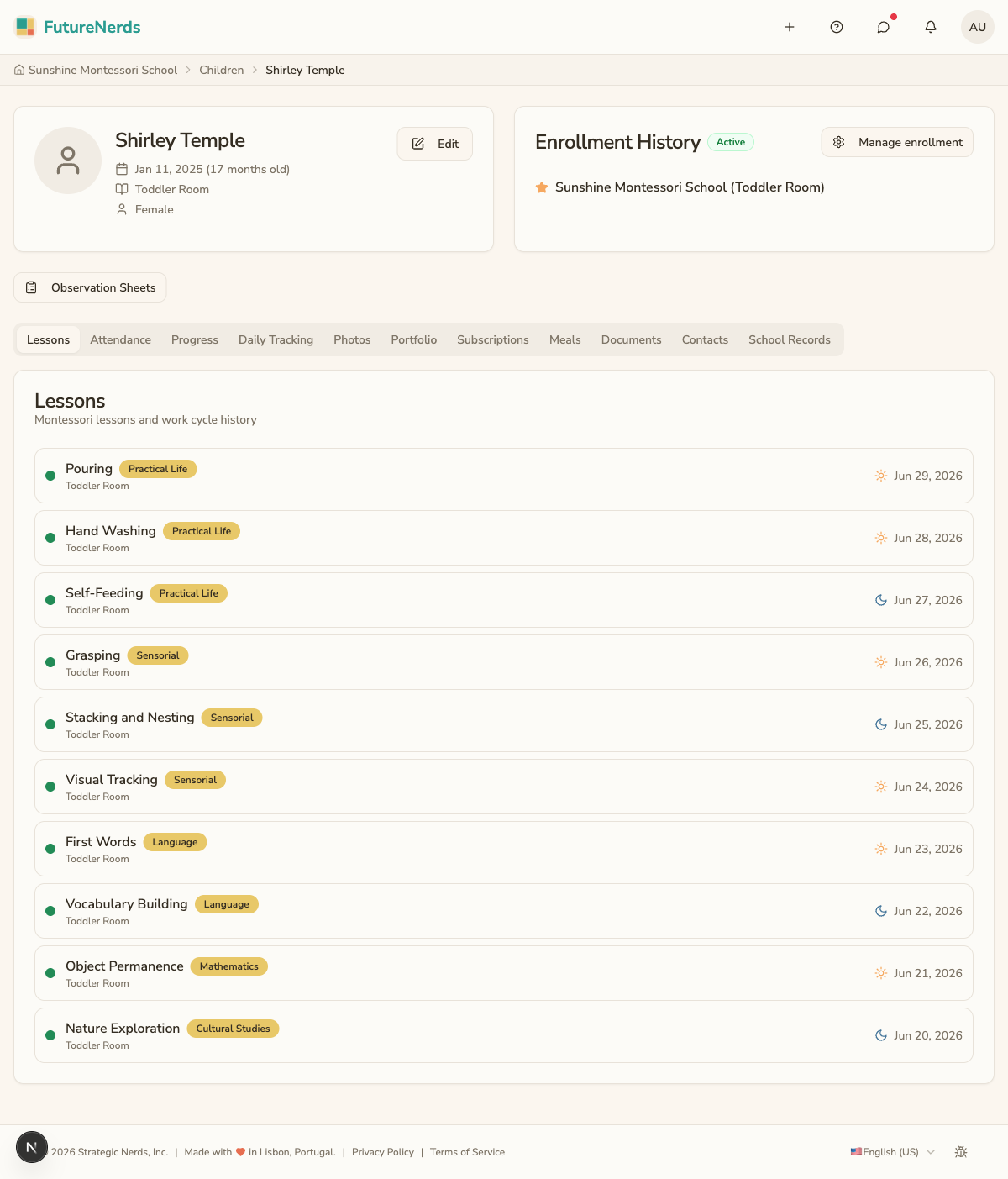Click Shirley Temple's profile avatar placeholder
Viewport: 1008px width, 1179px height.
pos(68,161)
